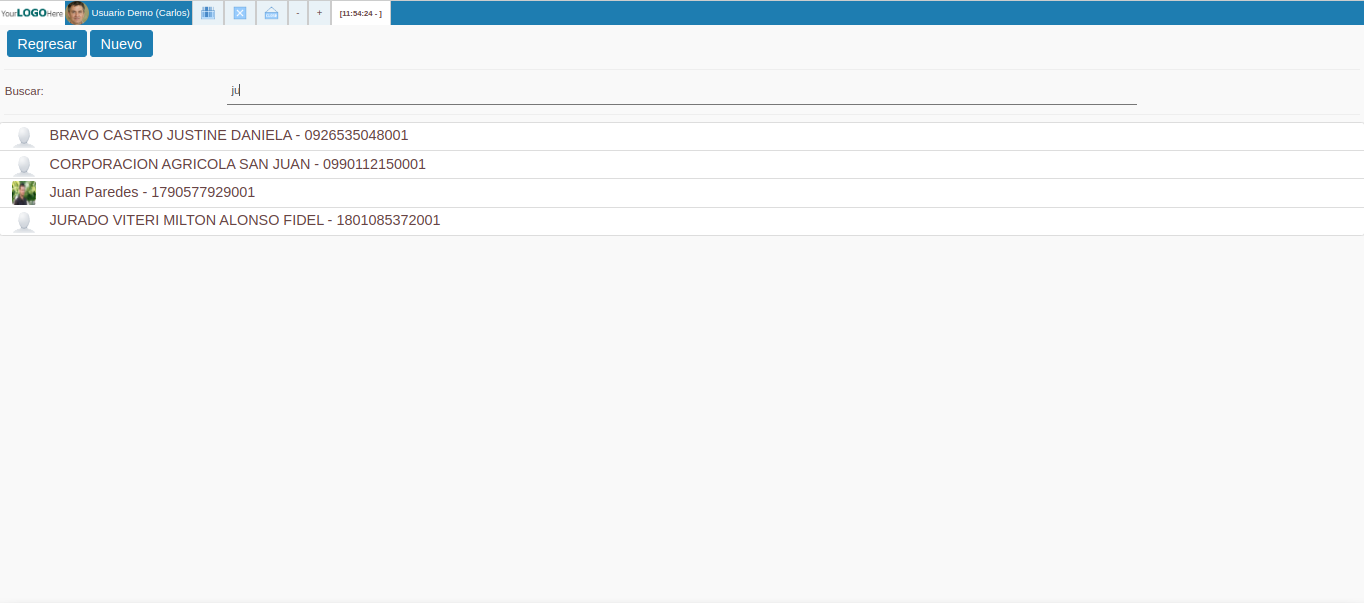The width and height of the screenshot is (1364, 603).
Task: Click the clock display 11:54:24
Action: pos(361,13)
